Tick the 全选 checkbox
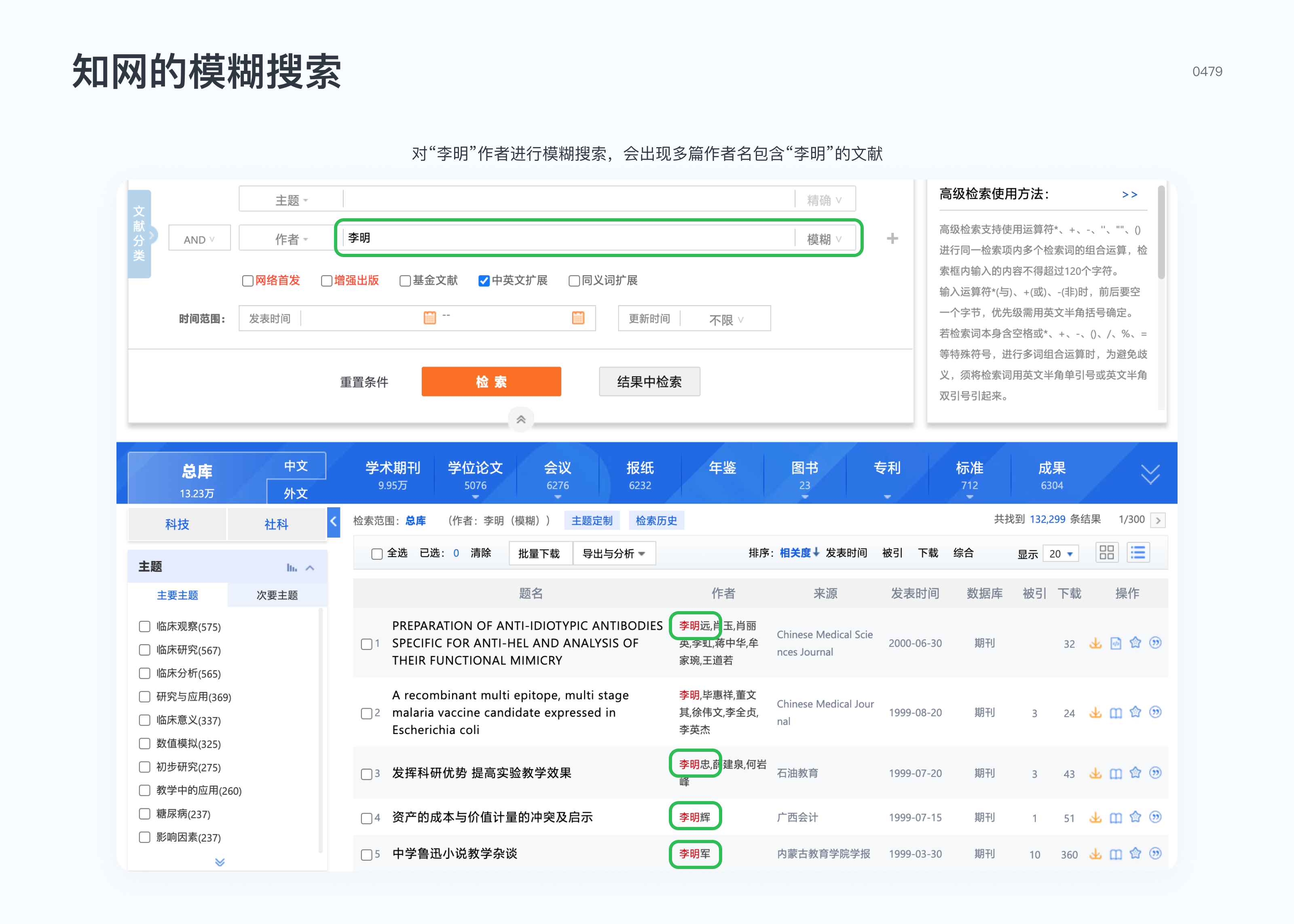Image resolution: width=1294 pixels, height=924 pixels. tap(377, 554)
